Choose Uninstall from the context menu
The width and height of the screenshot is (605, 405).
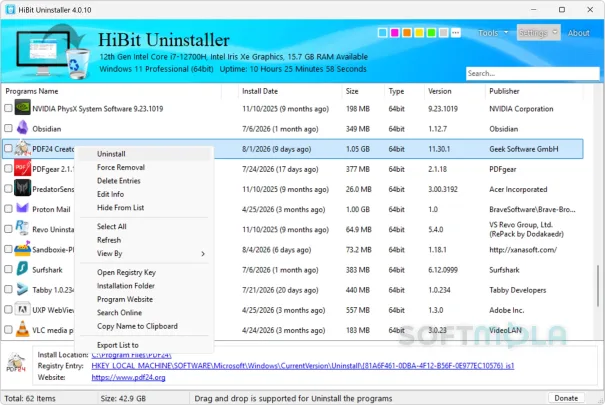click(x=145, y=154)
